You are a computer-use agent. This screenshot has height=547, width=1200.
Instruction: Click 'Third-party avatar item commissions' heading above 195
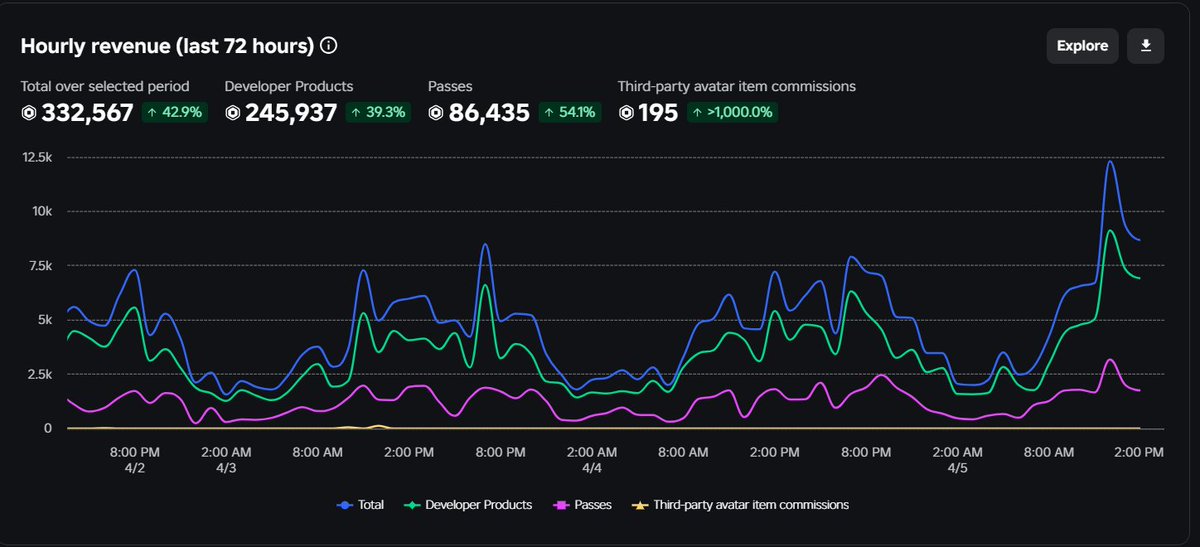pos(737,87)
